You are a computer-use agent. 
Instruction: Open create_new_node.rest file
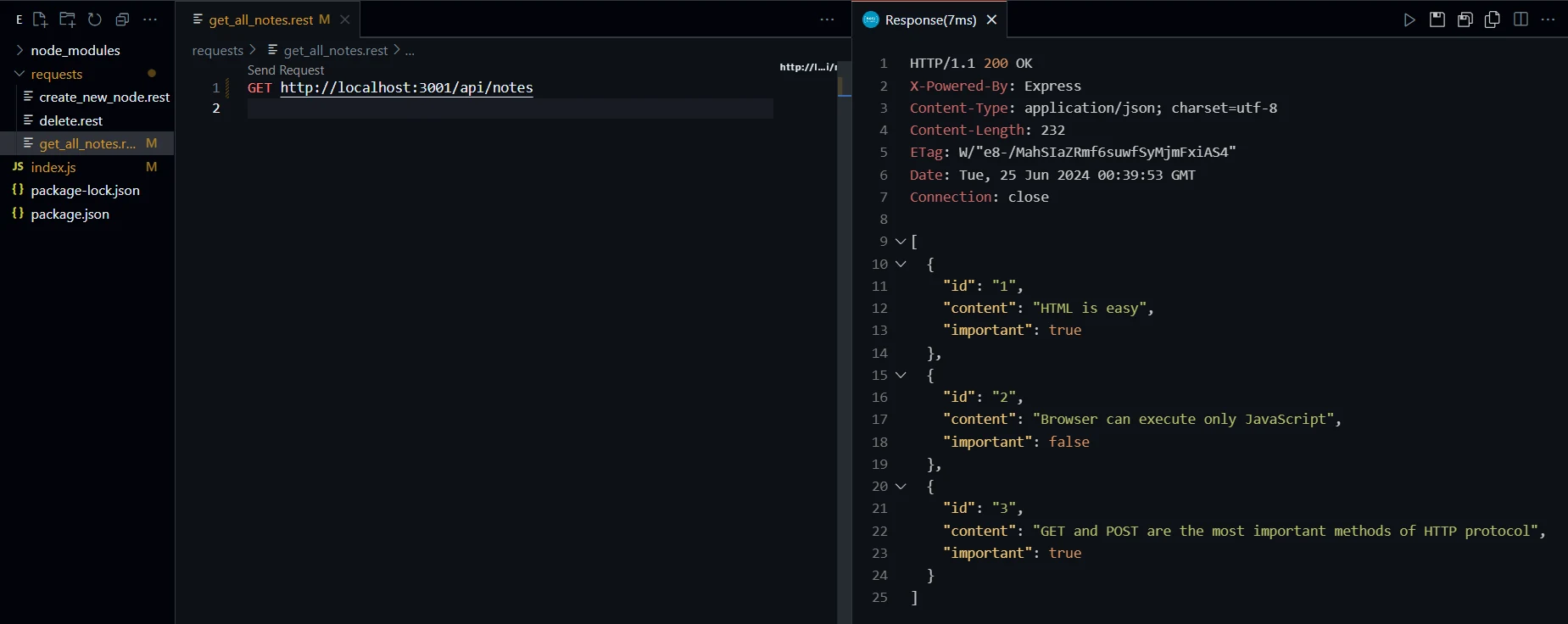(x=86, y=97)
